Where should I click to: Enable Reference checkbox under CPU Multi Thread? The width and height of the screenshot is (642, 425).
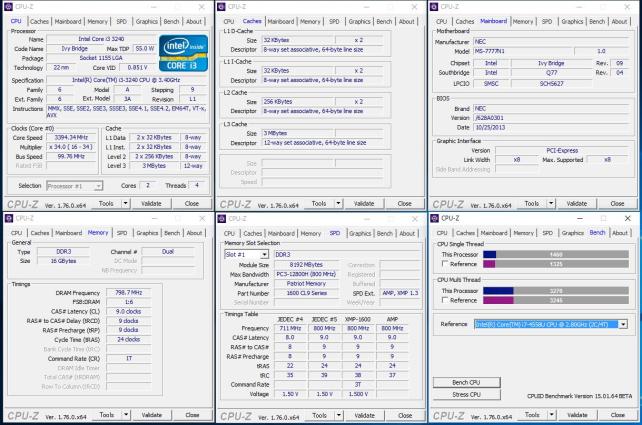click(445, 300)
